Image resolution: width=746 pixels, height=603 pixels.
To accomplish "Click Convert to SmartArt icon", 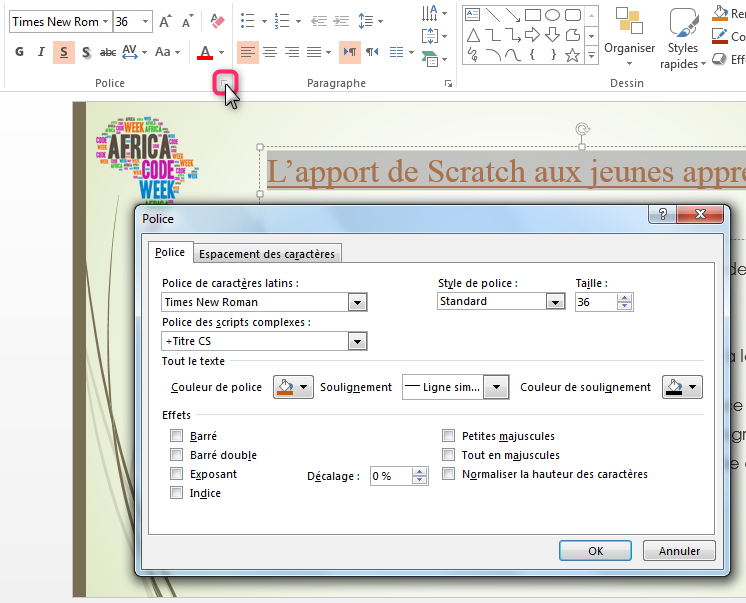I will (431, 59).
